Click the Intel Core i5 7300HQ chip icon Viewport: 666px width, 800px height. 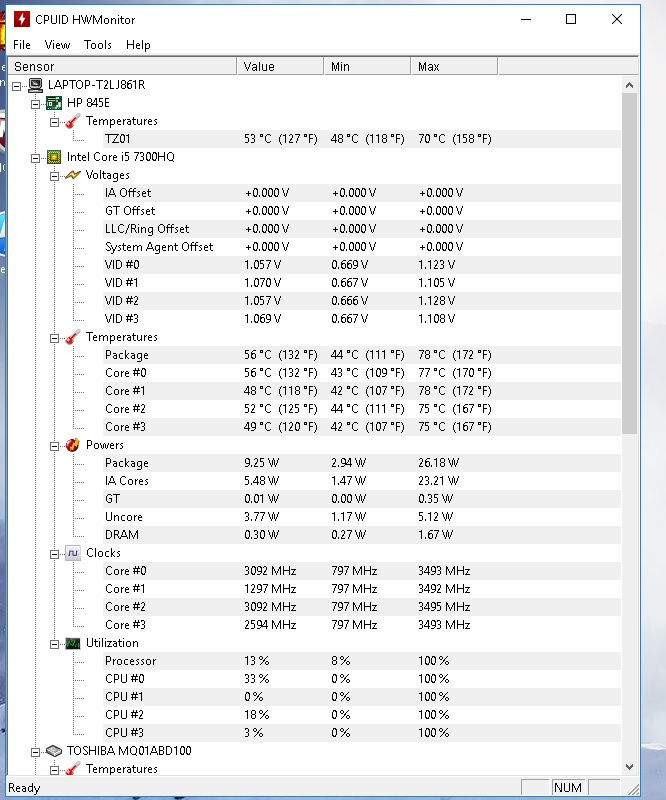click(54, 157)
